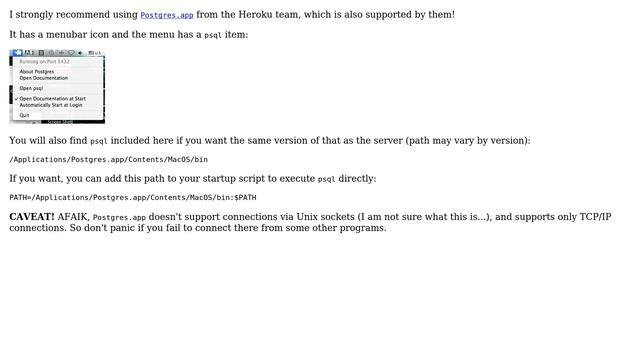Click the Postgres elephant menubar icon
Viewport: 640px width, 360px height.
click(18, 53)
